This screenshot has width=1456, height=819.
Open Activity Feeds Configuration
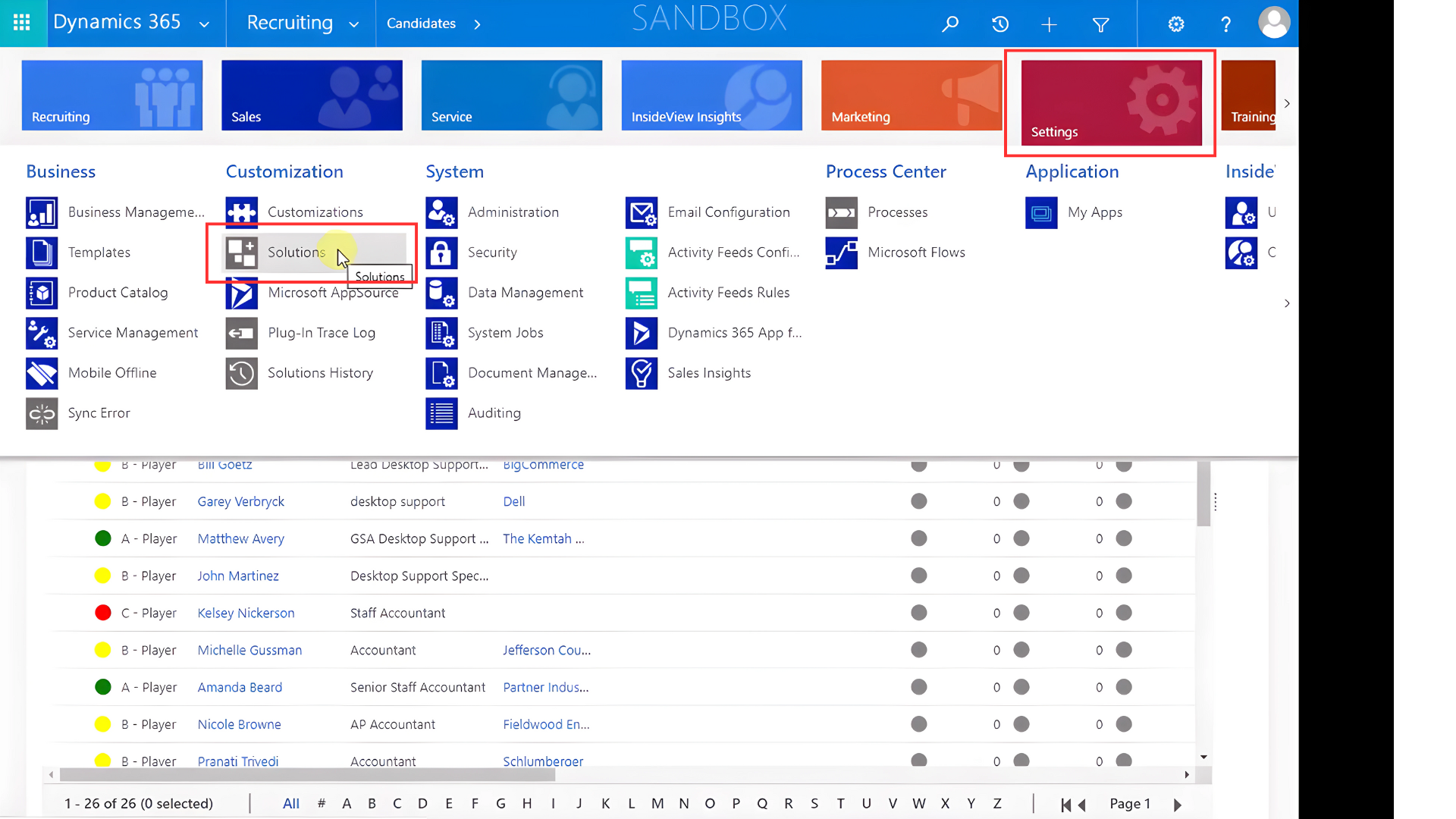[713, 253]
